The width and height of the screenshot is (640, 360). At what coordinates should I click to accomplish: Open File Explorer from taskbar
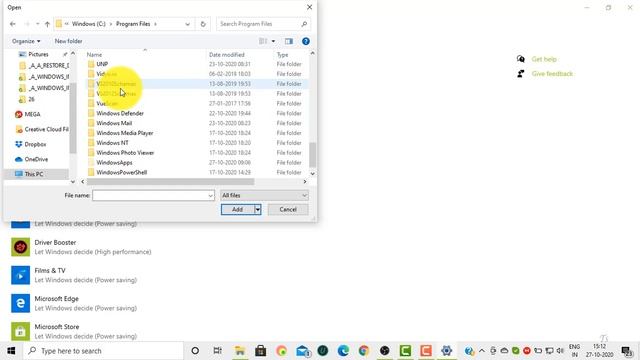point(240,351)
